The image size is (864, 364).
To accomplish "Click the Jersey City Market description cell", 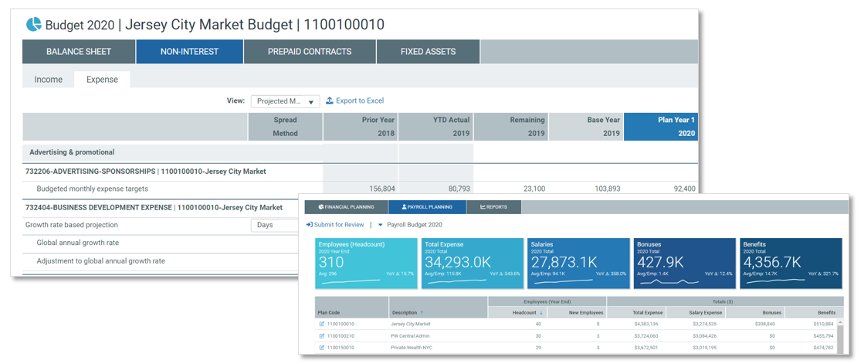I will tap(411, 324).
